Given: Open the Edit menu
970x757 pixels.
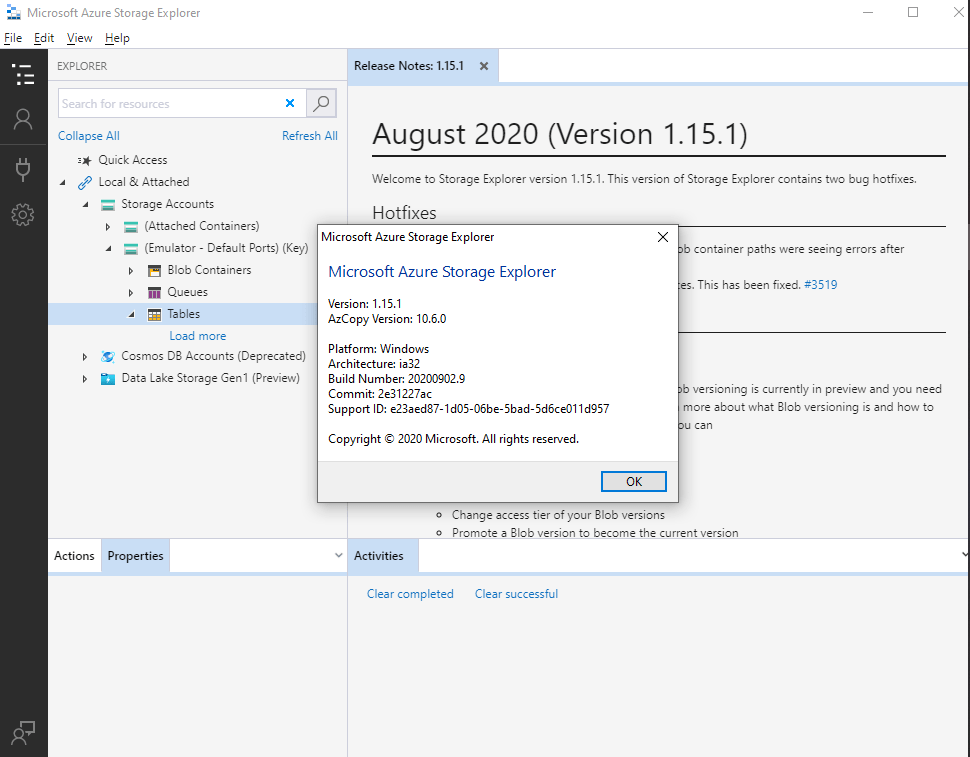Looking at the screenshot, I should coord(44,38).
